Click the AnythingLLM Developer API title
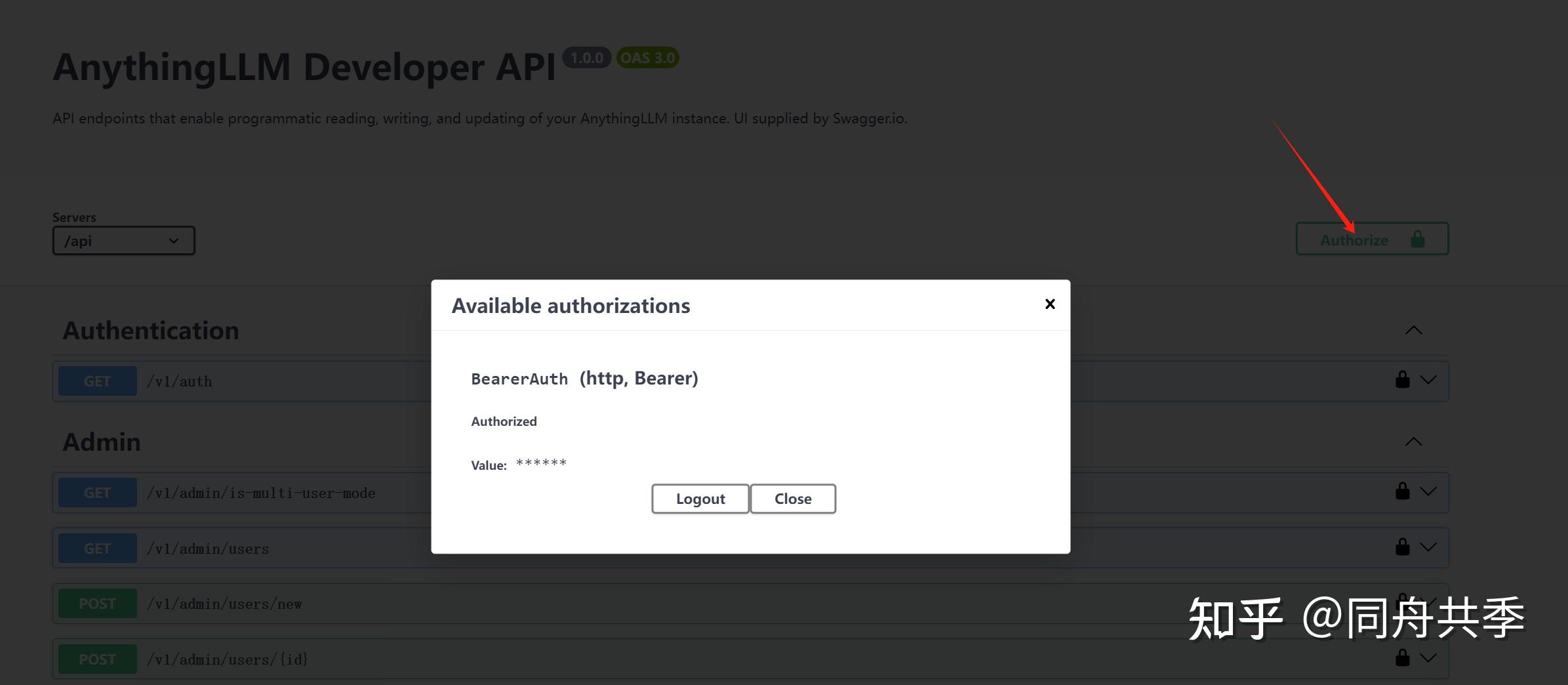The image size is (1568, 685). pyautogui.click(x=304, y=67)
